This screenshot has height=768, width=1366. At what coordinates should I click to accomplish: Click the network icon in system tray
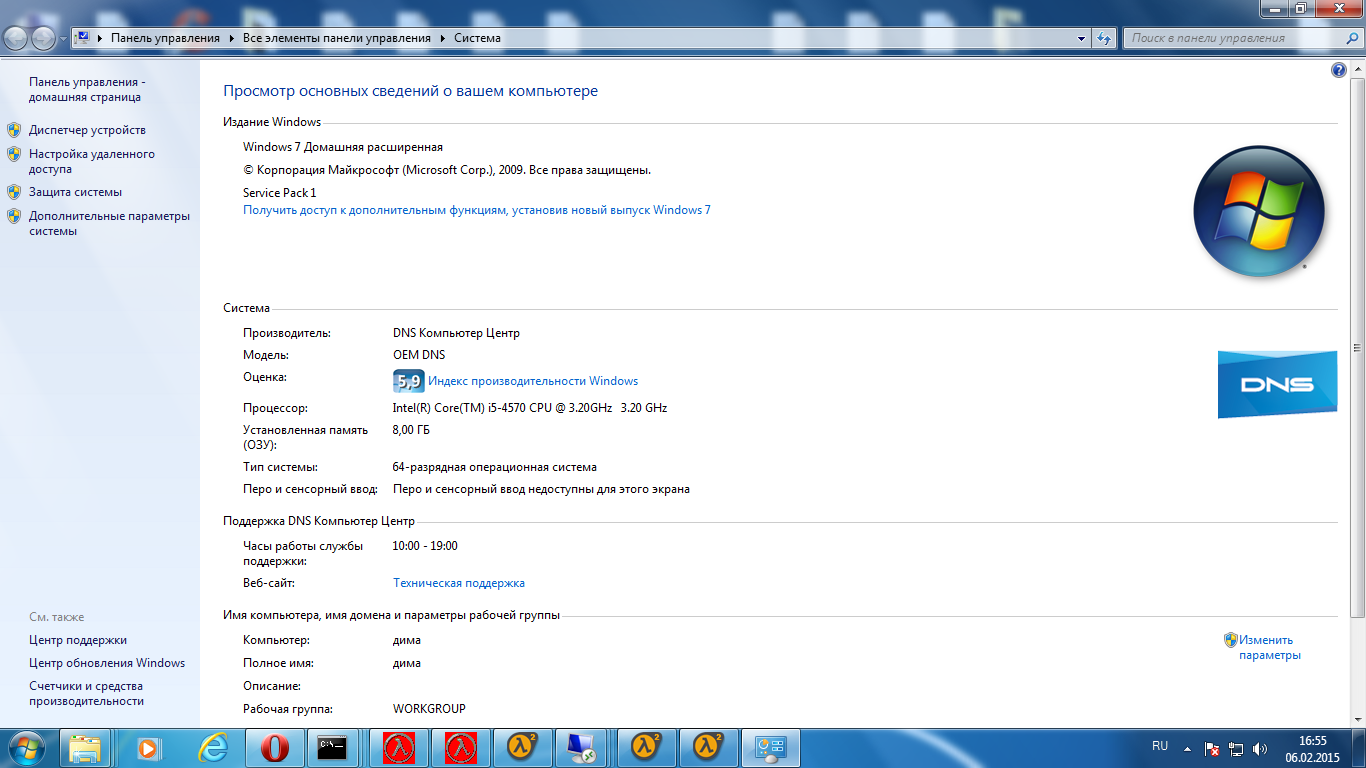tap(1236, 748)
